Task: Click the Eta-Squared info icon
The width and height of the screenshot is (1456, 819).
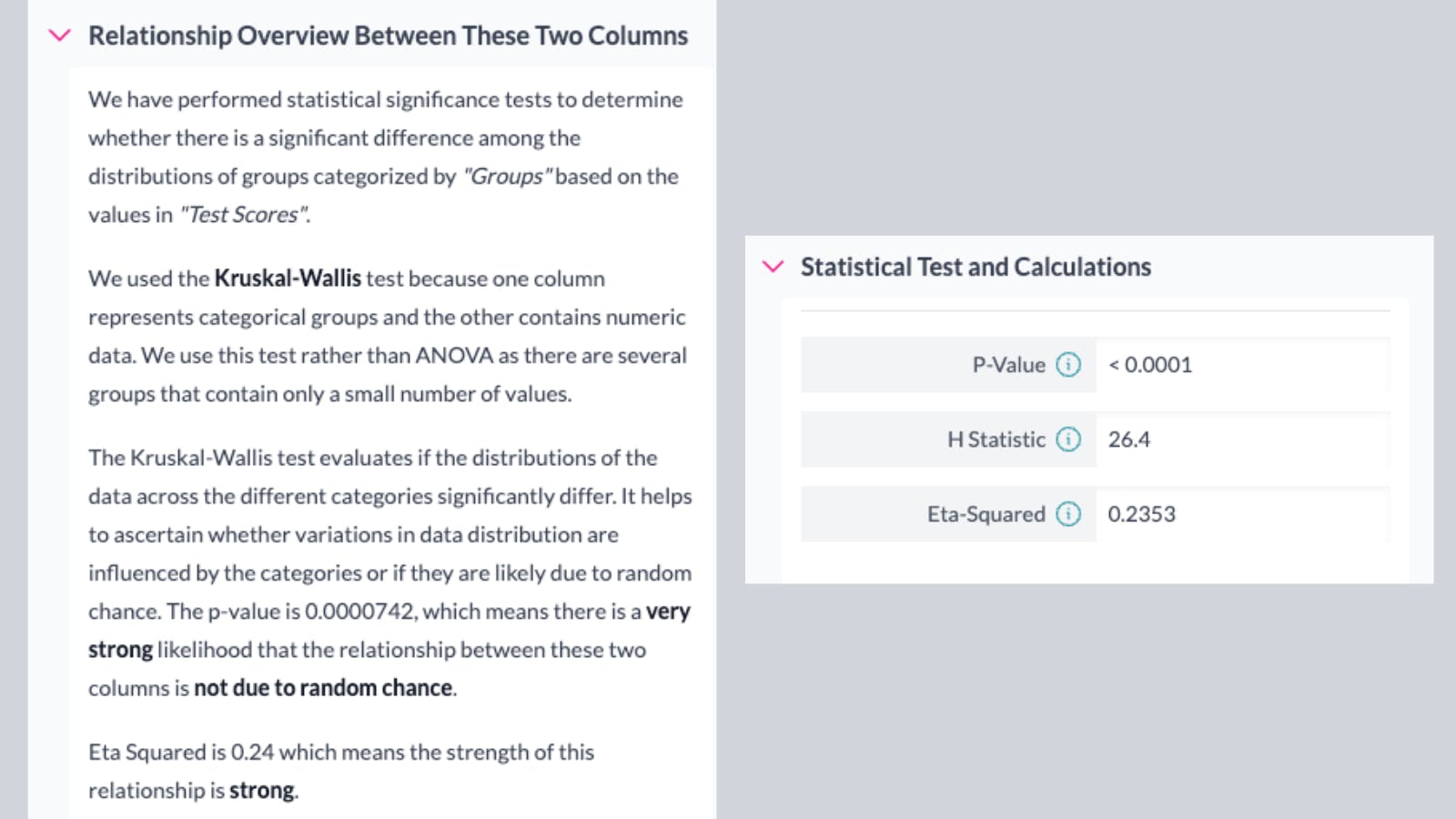Action: (x=1068, y=514)
